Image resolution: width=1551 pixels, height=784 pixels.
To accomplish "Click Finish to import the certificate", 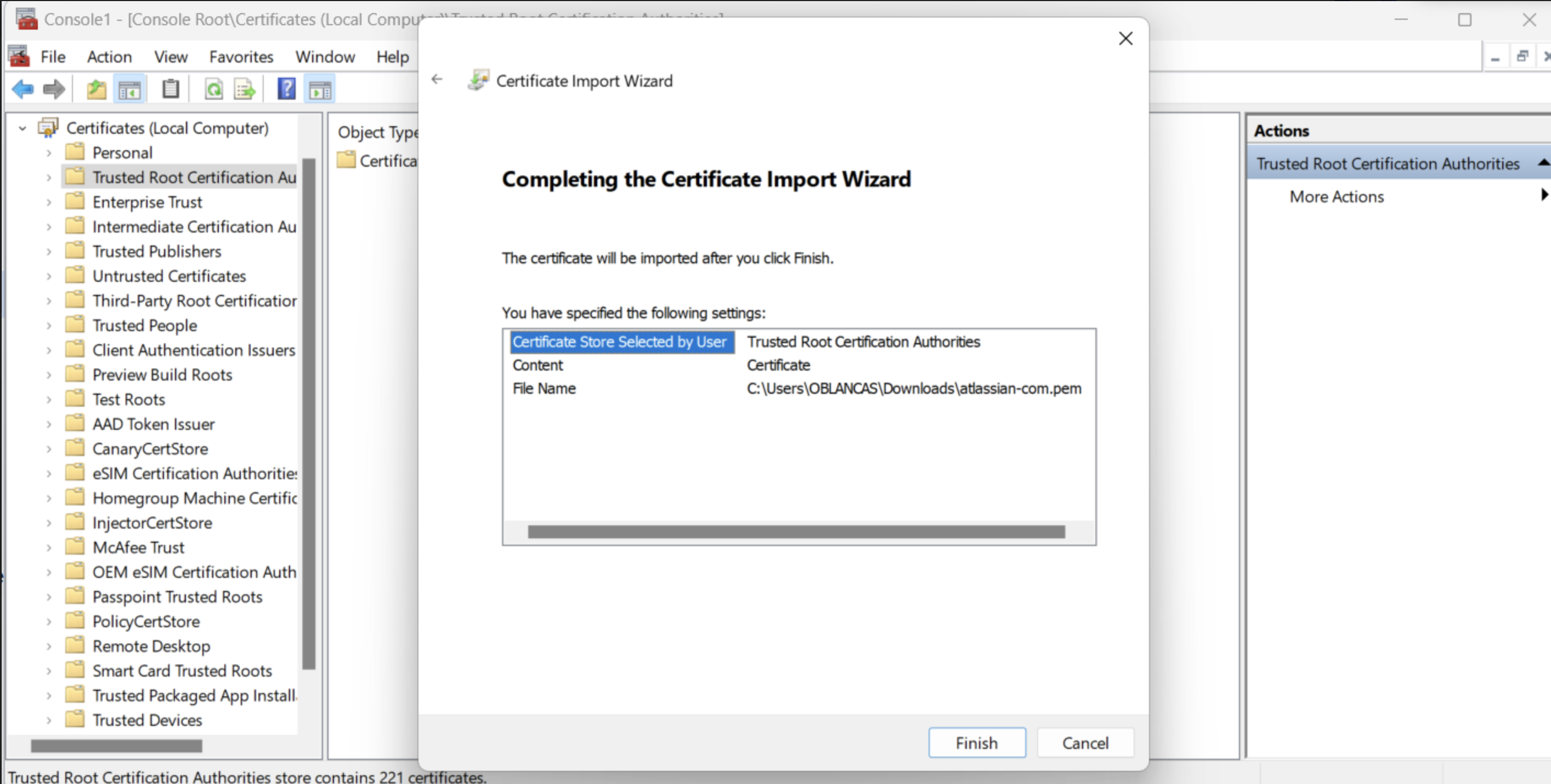I will (x=976, y=742).
